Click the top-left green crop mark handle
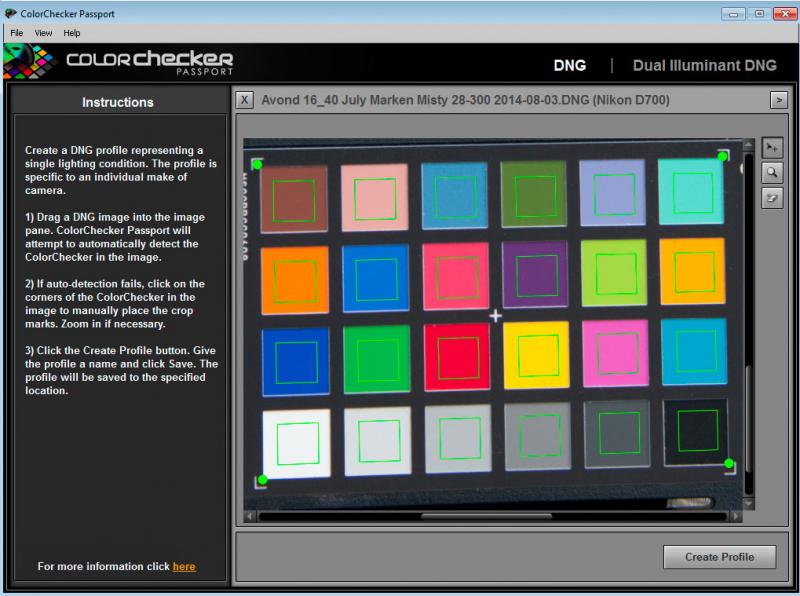The height and width of the screenshot is (596, 800). [257, 164]
